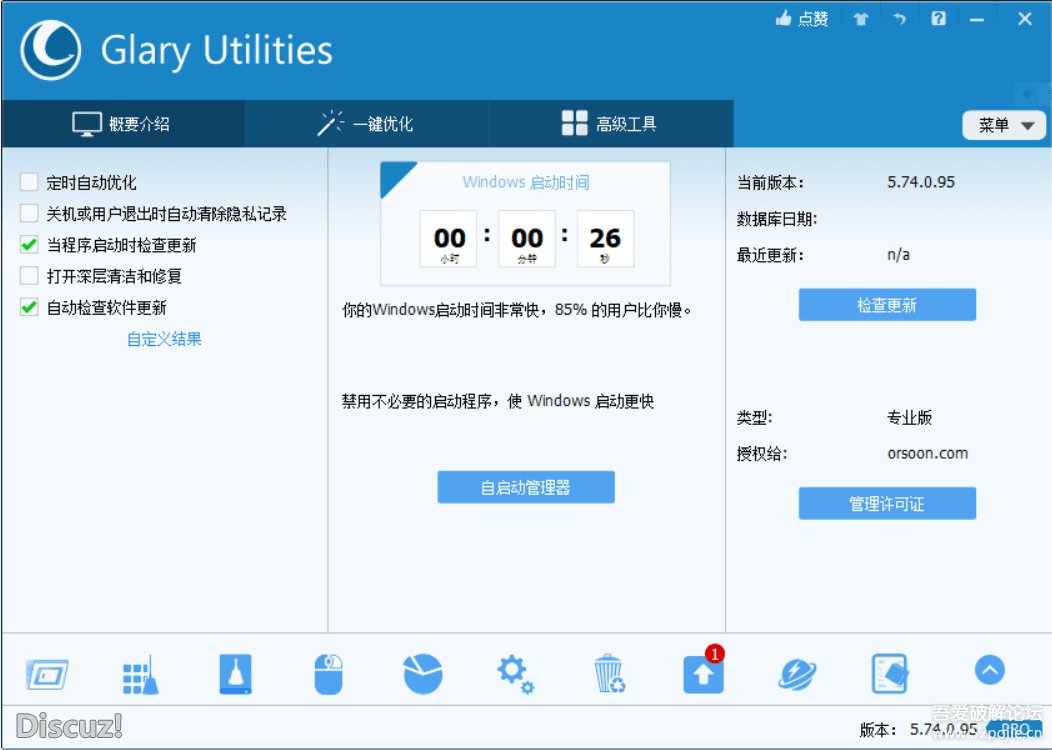
Task: Enable 打开深层清洁和修复 checkbox
Action: [29, 276]
